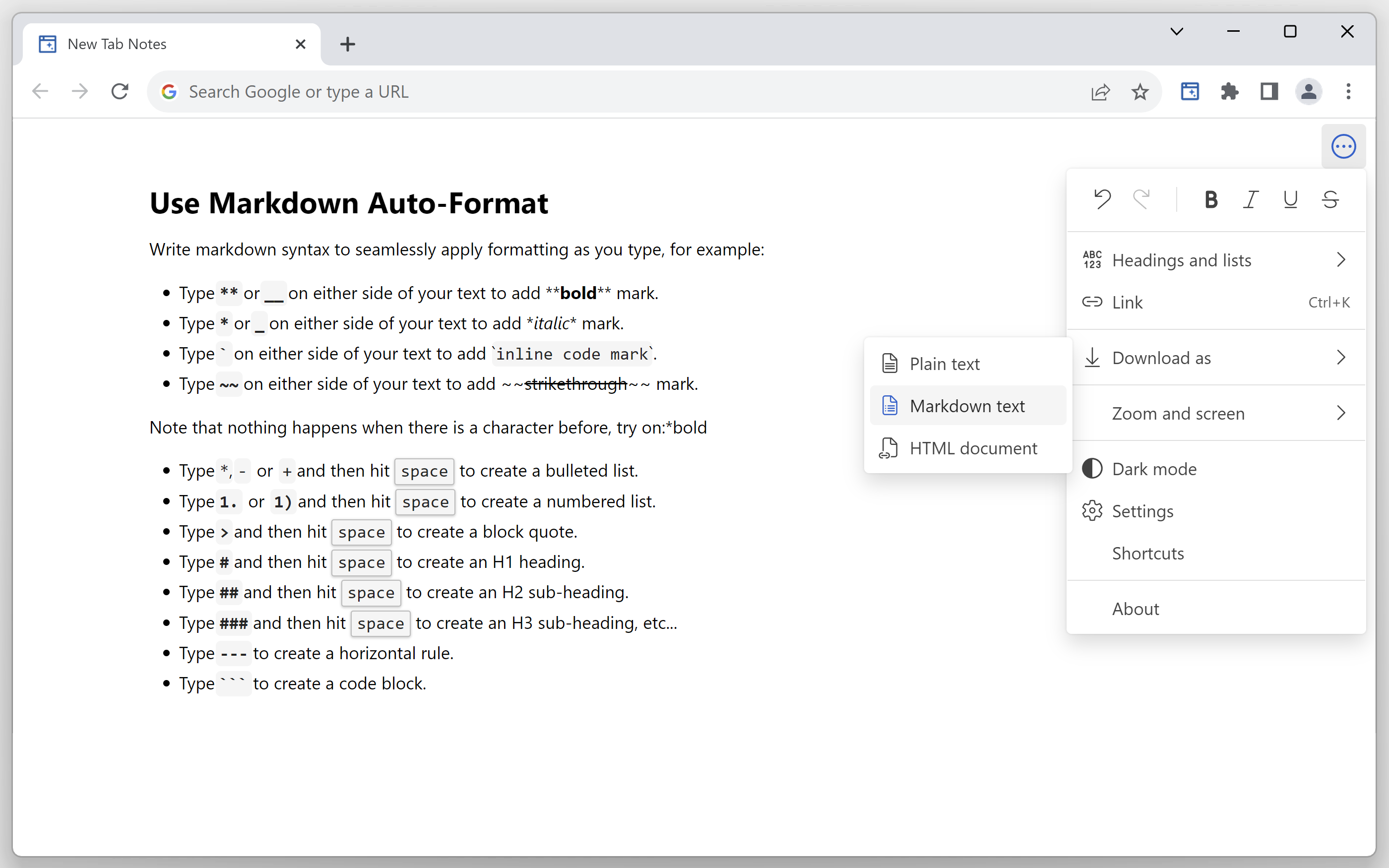Viewport: 1389px width, 868px height.
Task: Click the chain link icon
Action: 1092,302
